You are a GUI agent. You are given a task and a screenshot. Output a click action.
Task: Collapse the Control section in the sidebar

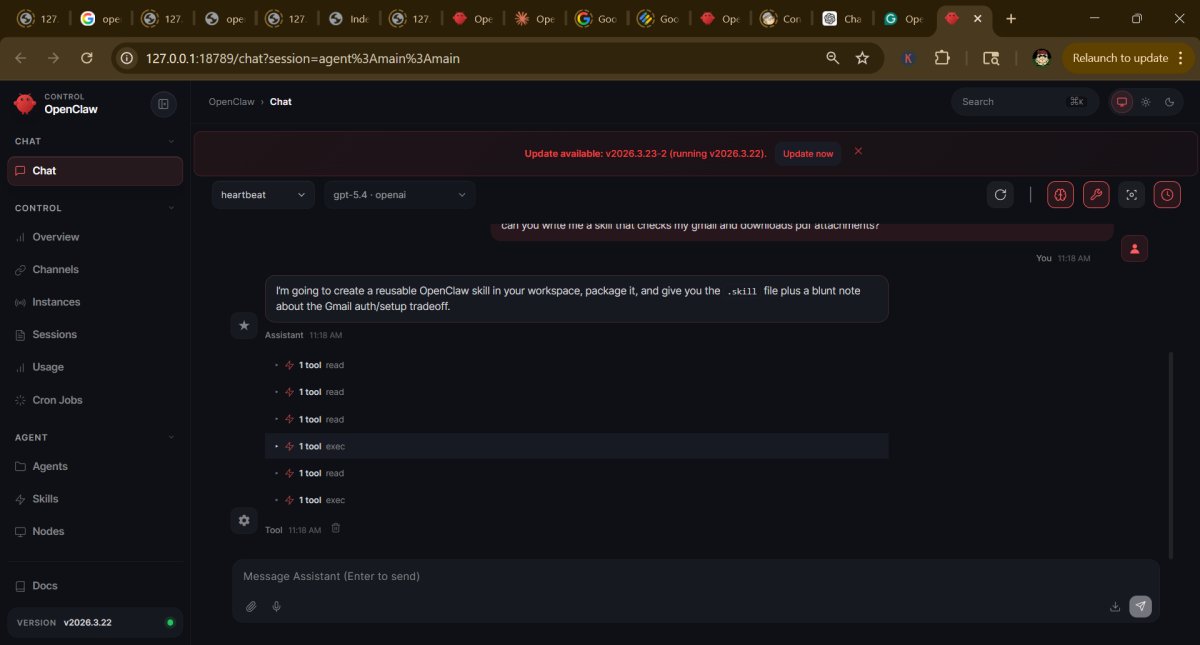(x=171, y=208)
